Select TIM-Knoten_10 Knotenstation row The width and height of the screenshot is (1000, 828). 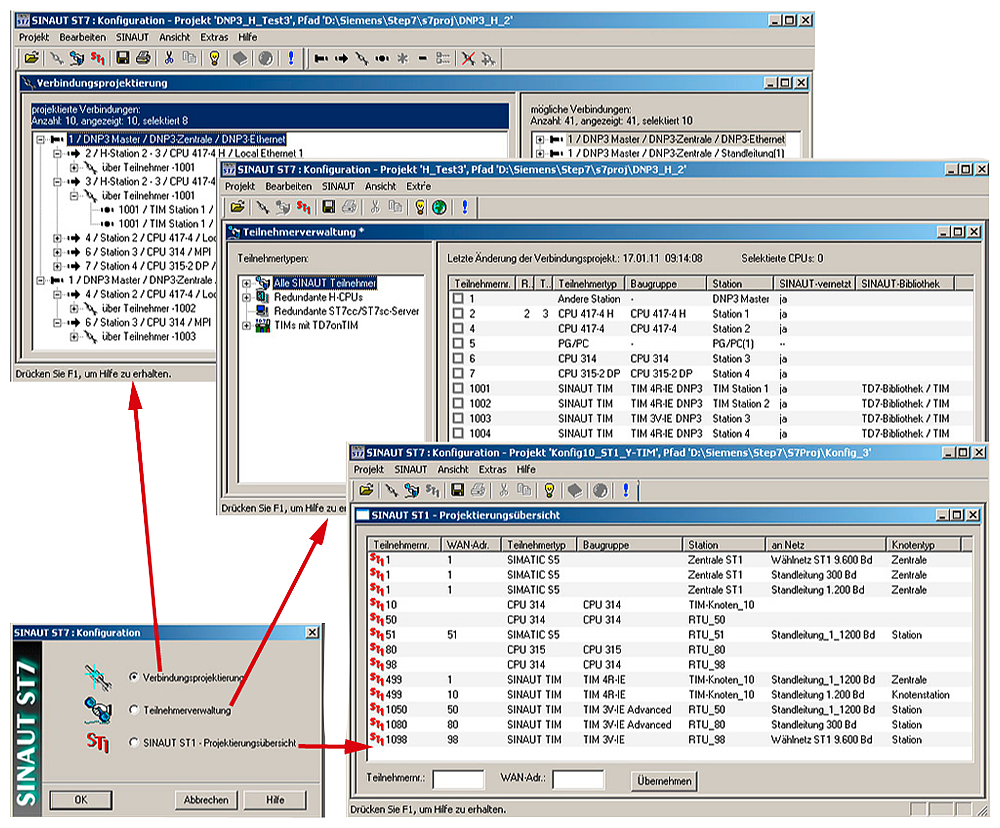pyautogui.click(x=670, y=695)
